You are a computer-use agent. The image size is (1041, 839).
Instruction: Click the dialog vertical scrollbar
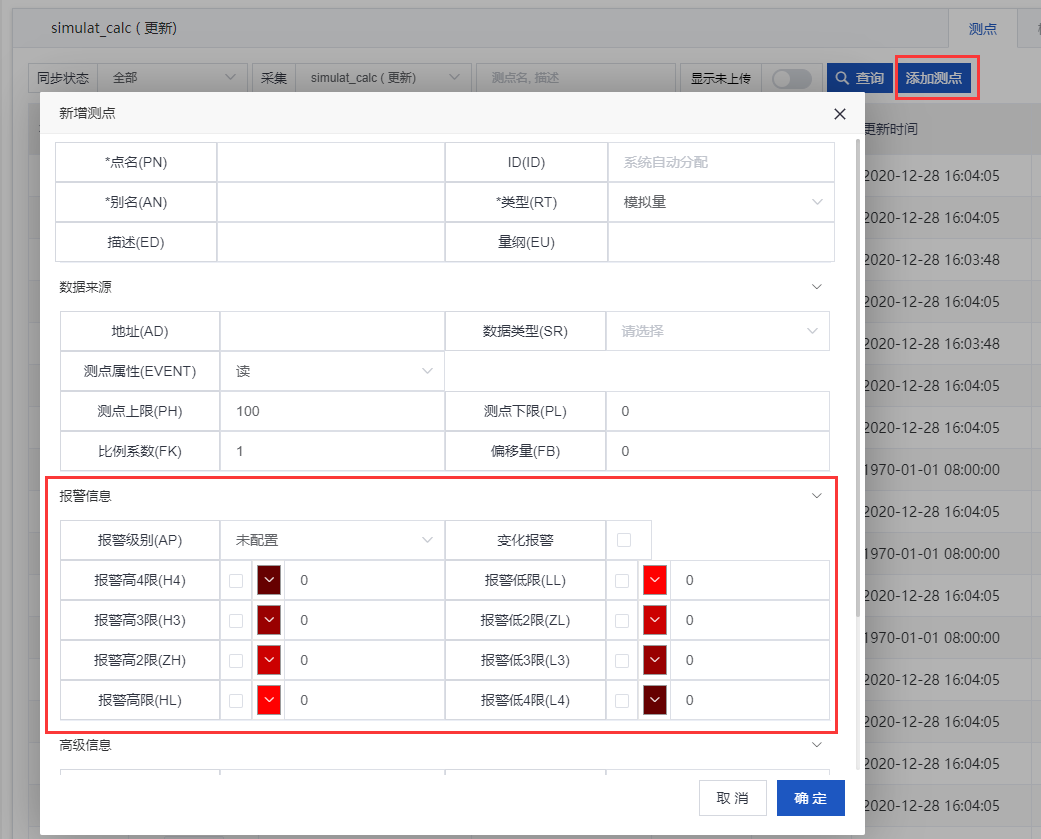(858, 378)
